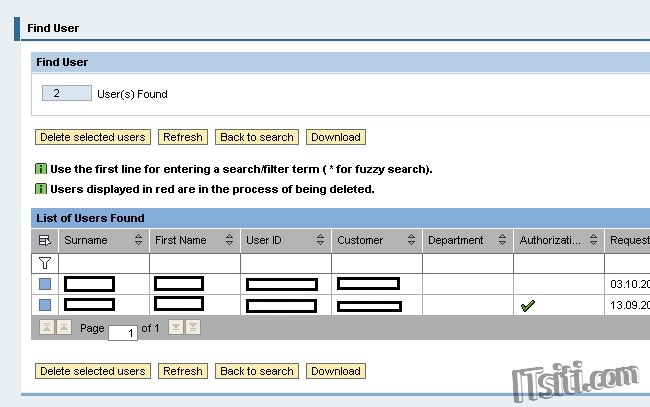The height and width of the screenshot is (407, 650).
Task: Click the table settings icon in header
Action: [x=44, y=241]
